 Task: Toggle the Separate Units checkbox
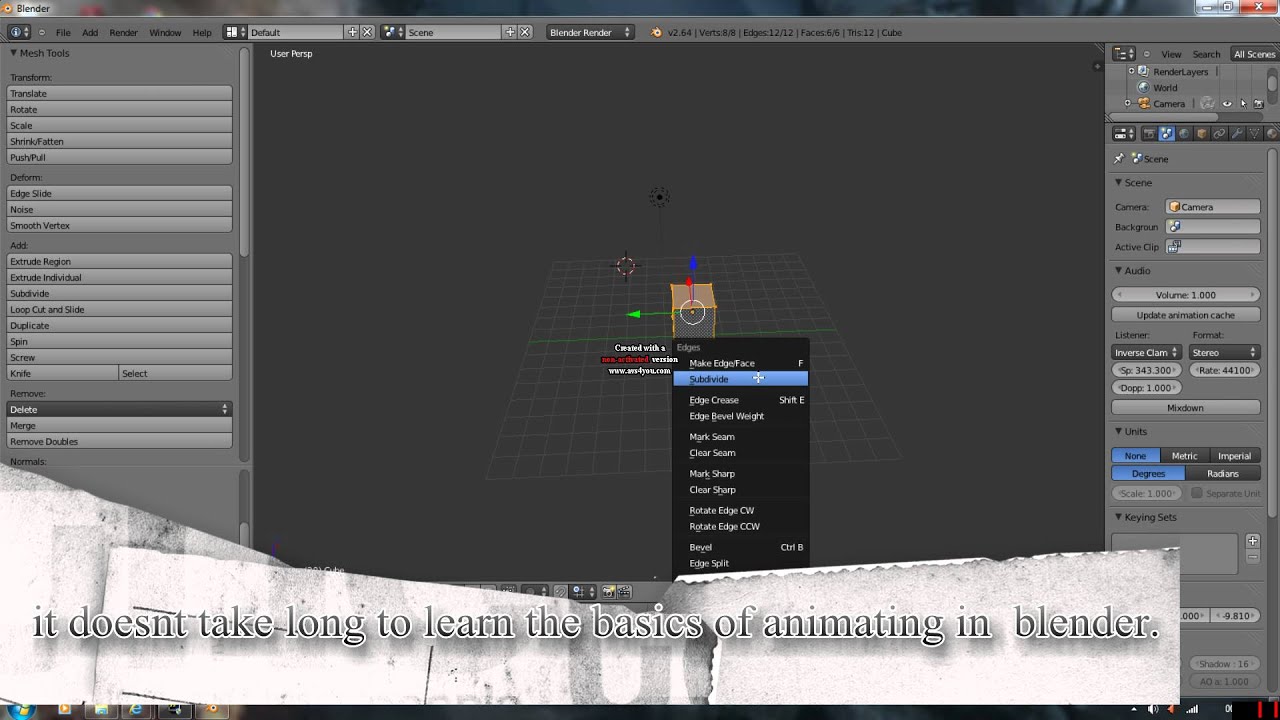[1196, 494]
